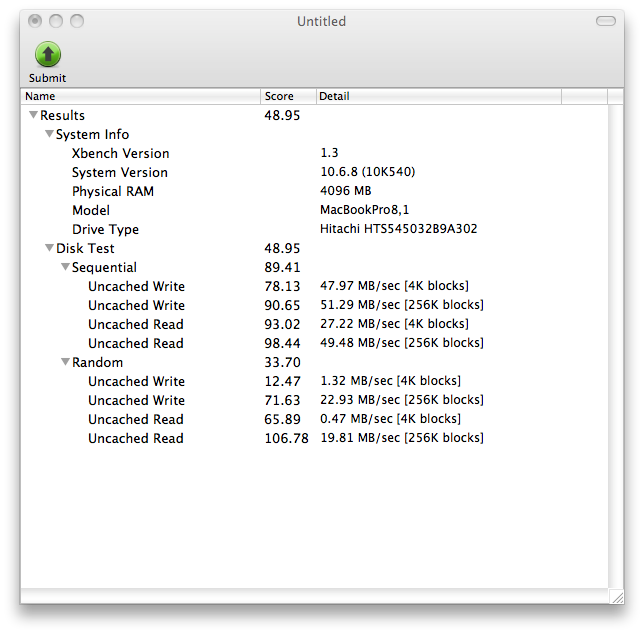Click the 27.22 MB/sec [4K blocks] detail
Screen dimensions: 644x634
[394, 324]
